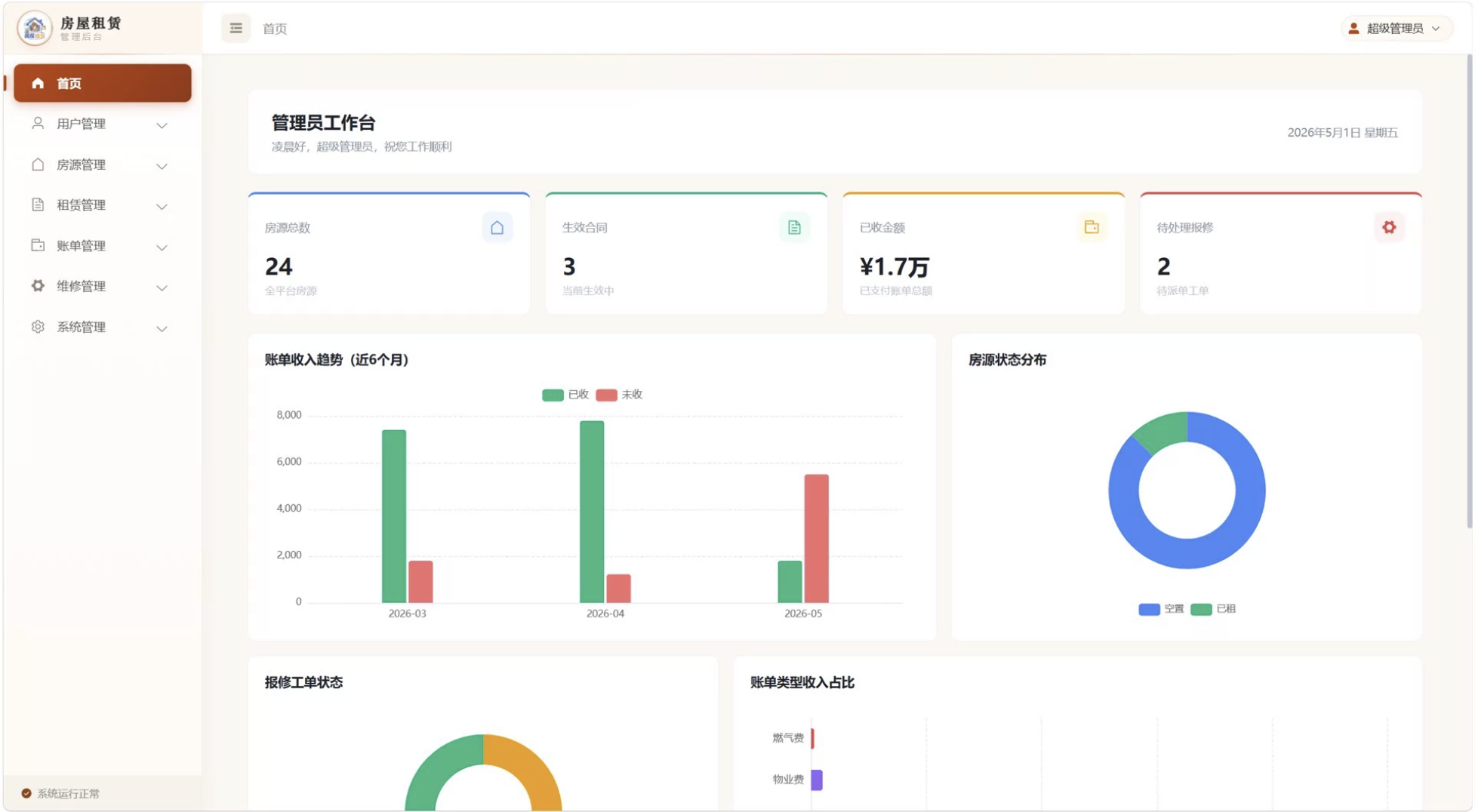Expand the 系统管理 submenu chevron
The image size is (1475, 812).
(162, 328)
